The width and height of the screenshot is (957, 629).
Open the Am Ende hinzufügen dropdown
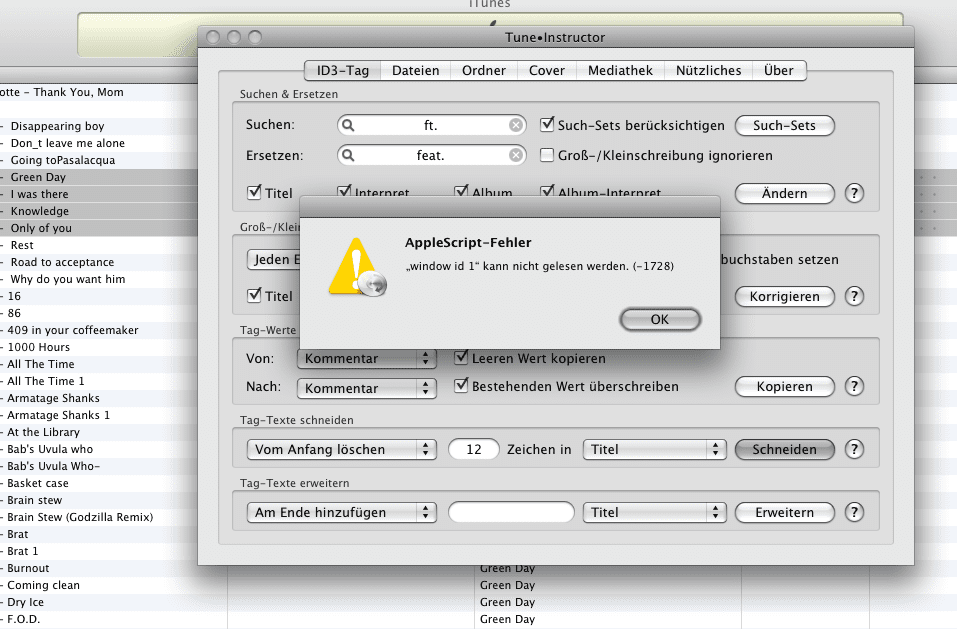342,512
